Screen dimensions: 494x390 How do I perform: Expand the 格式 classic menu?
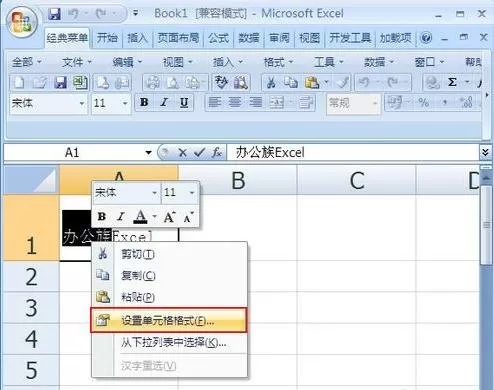click(x=278, y=62)
